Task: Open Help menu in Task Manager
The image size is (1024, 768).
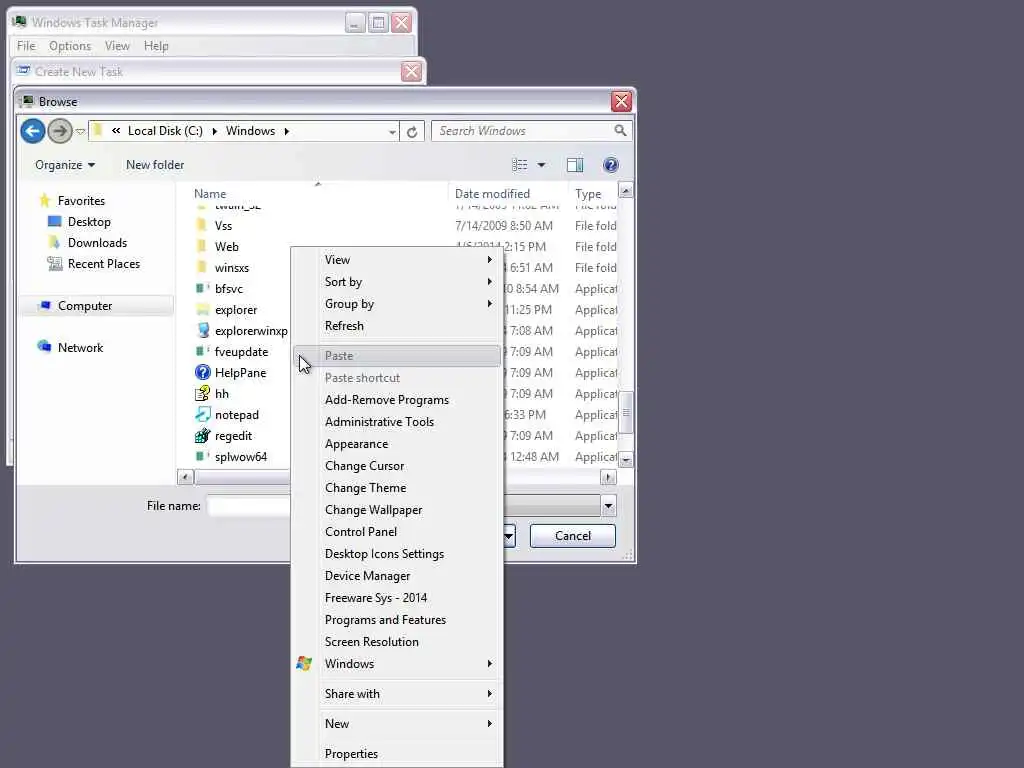Action: 156,46
